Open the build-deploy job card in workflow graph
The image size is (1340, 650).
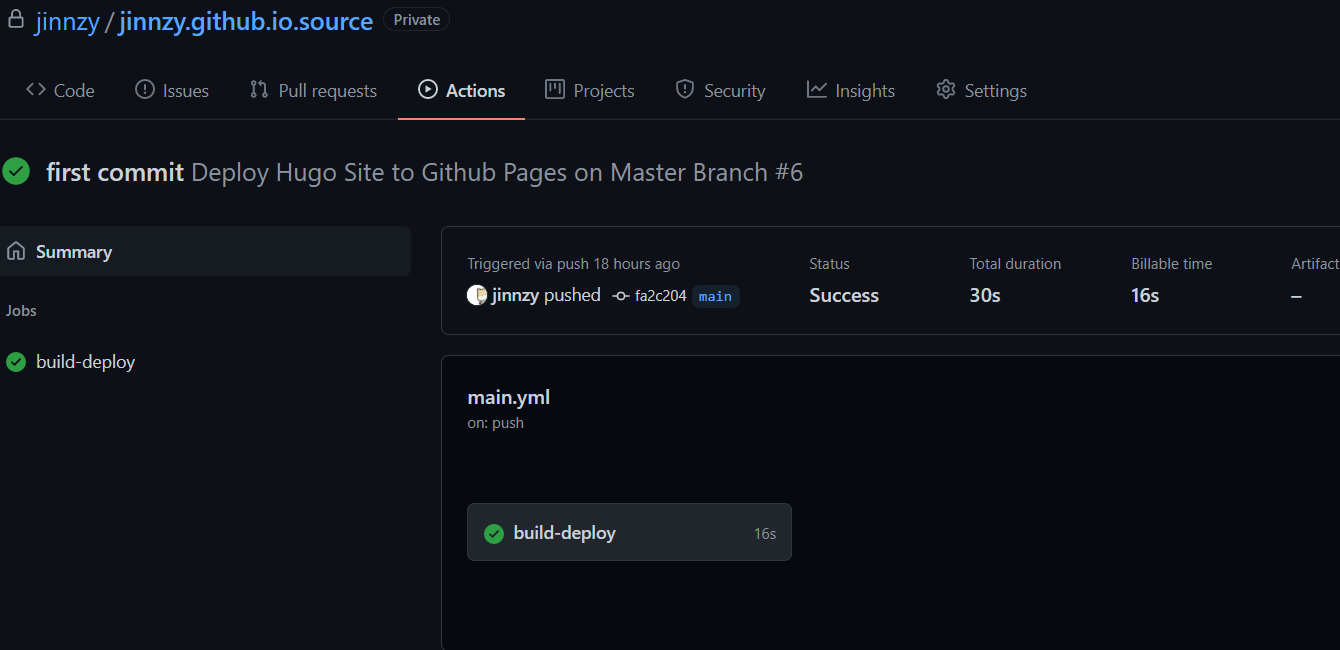pyautogui.click(x=629, y=533)
